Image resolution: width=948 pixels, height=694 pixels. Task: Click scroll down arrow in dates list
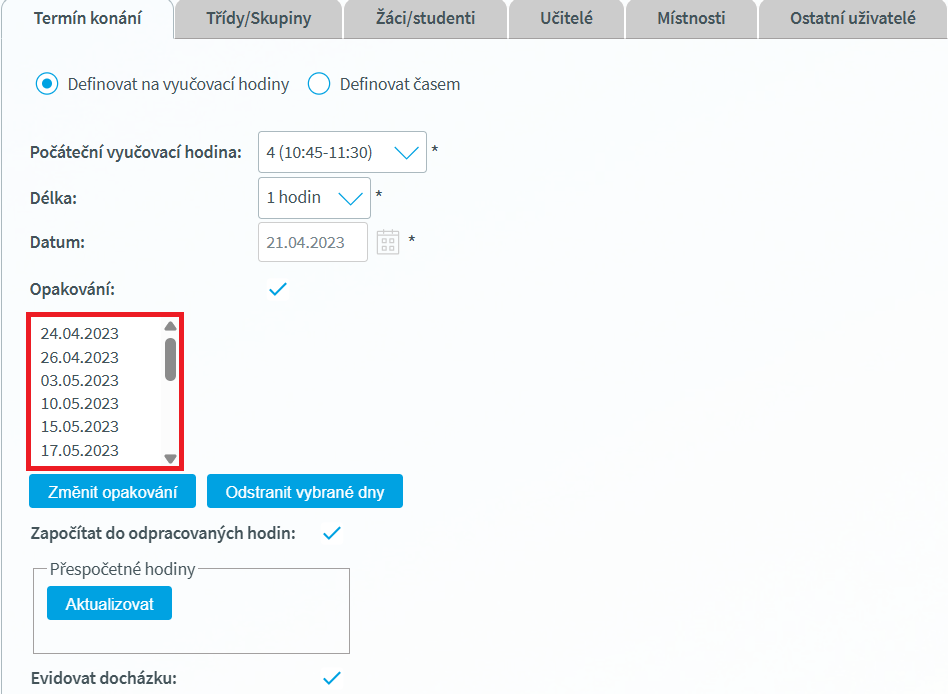pyautogui.click(x=170, y=458)
